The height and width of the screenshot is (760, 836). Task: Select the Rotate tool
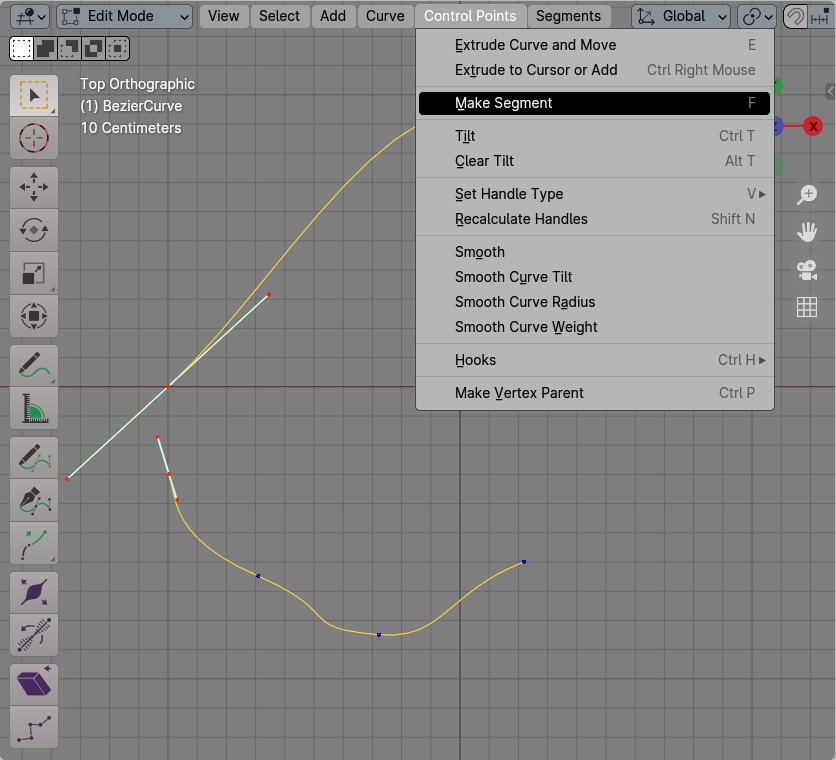click(34, 230)
